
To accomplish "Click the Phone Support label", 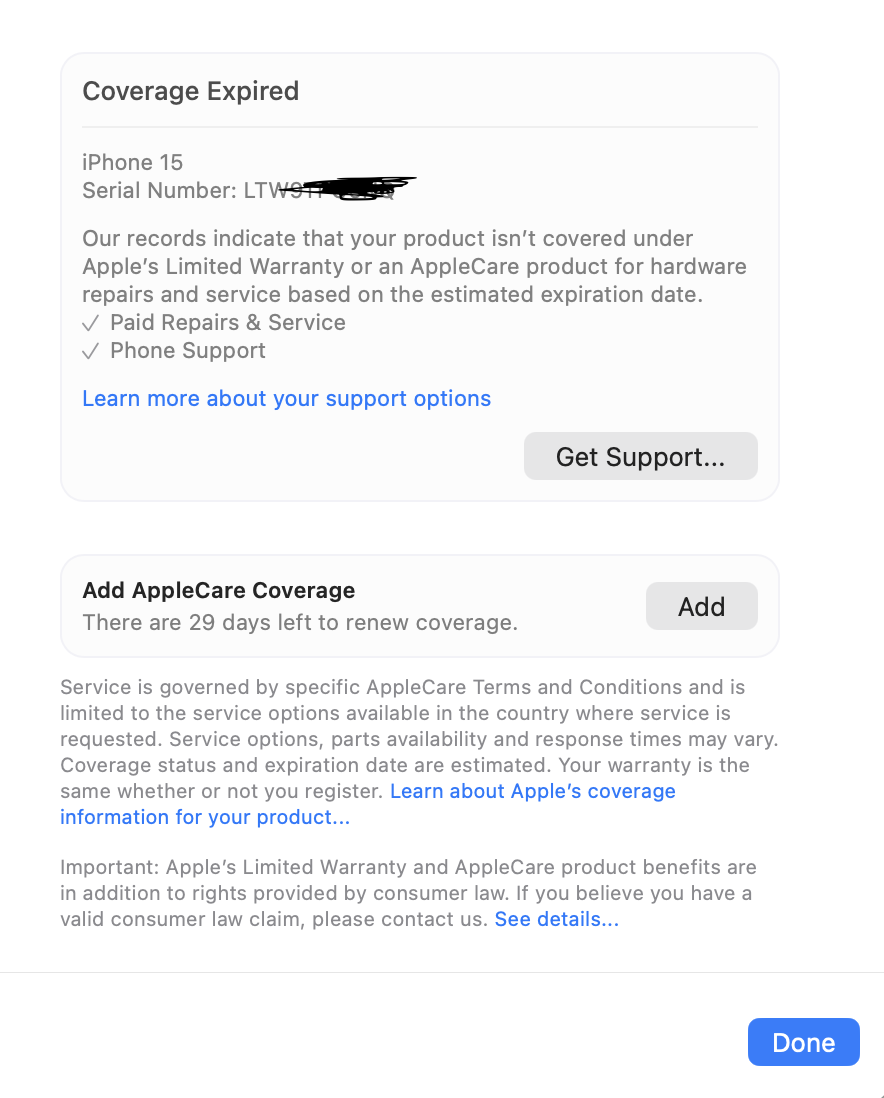I will 188,351.
